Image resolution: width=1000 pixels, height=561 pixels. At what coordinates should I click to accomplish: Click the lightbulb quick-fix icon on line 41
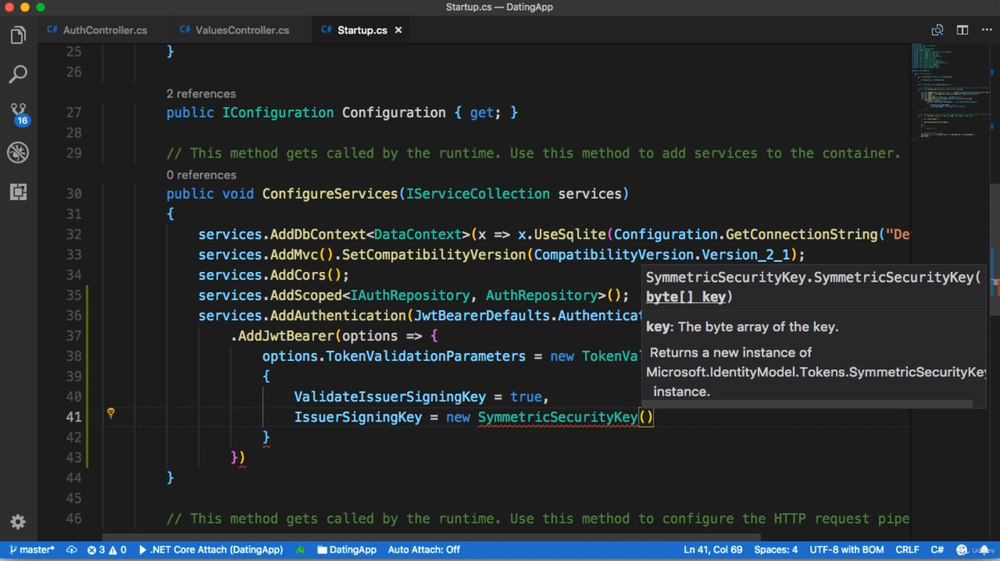[111, 413]
